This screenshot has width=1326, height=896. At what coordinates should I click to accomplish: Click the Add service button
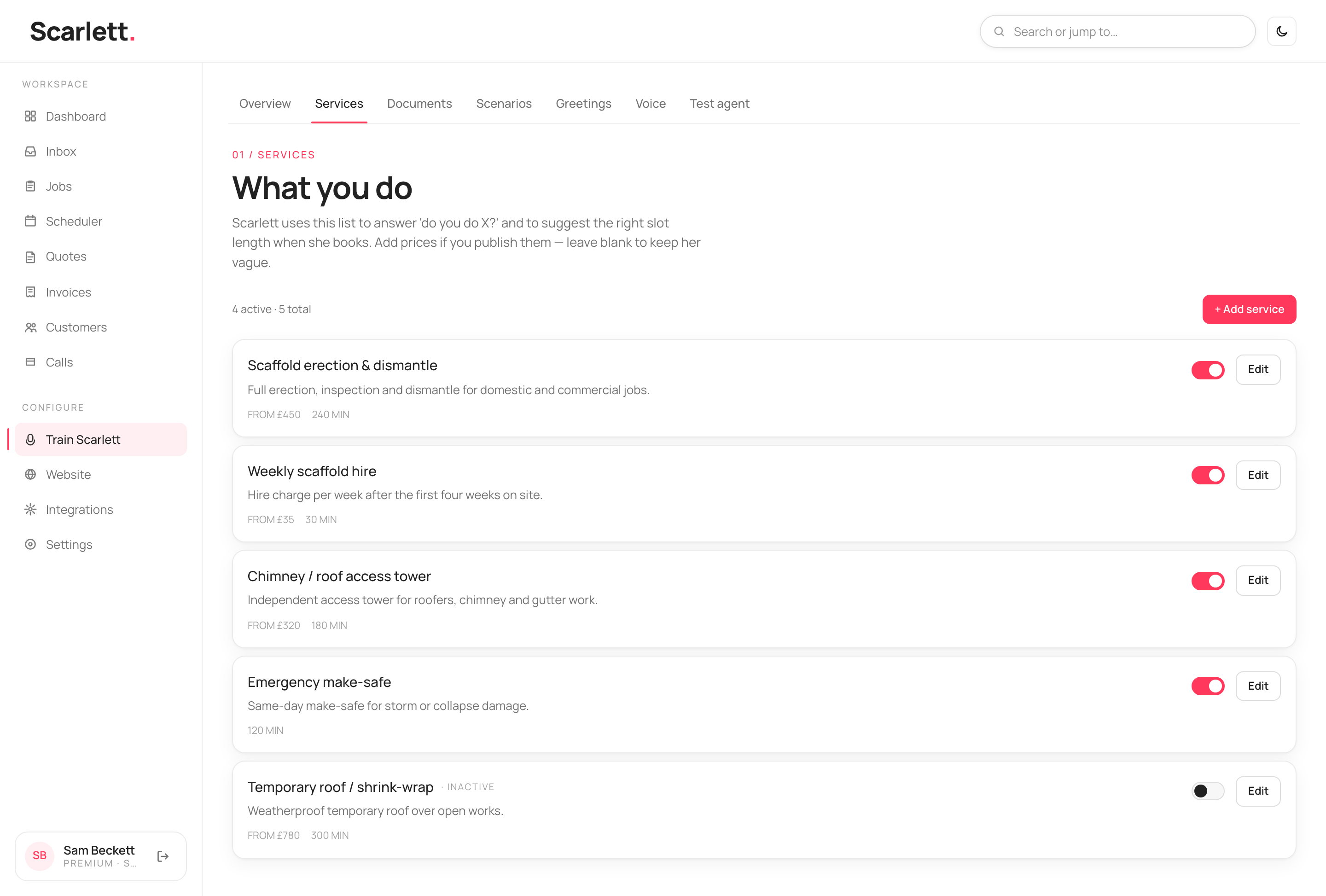click(x=1249, y=309)
